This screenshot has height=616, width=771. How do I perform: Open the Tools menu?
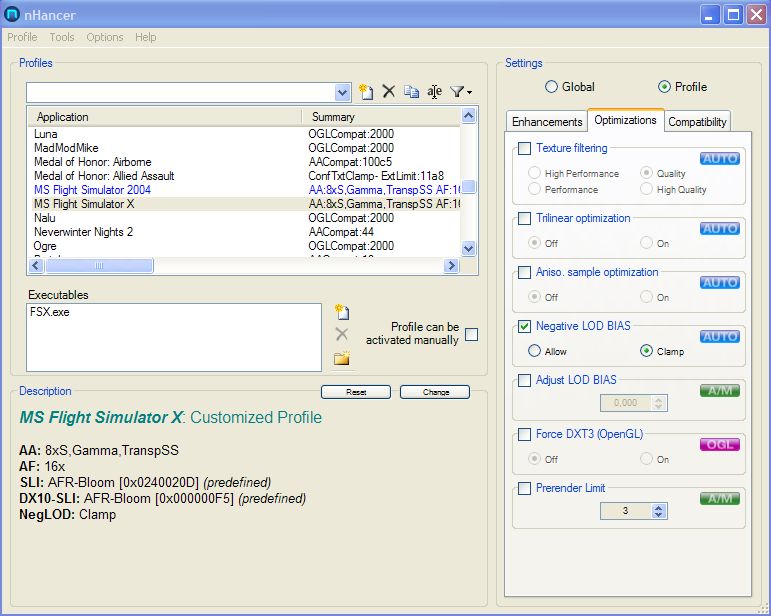tap(62, 37)
